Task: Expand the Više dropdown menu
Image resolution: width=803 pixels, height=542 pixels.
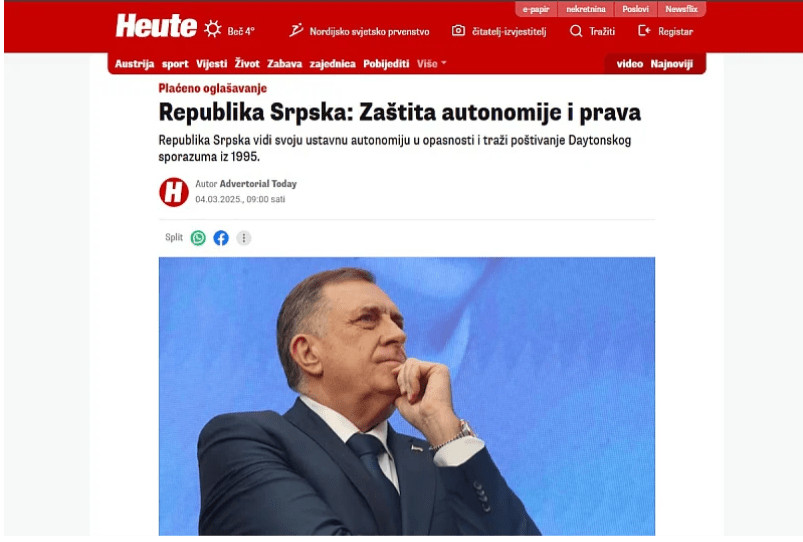Action: (432, 64)
